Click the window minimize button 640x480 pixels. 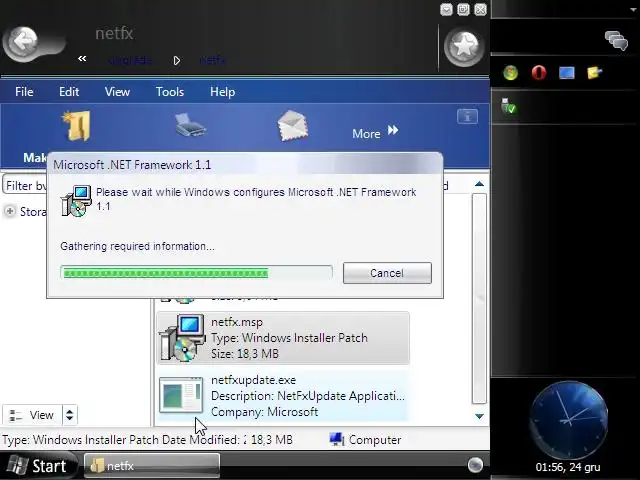tap(446, 9)
